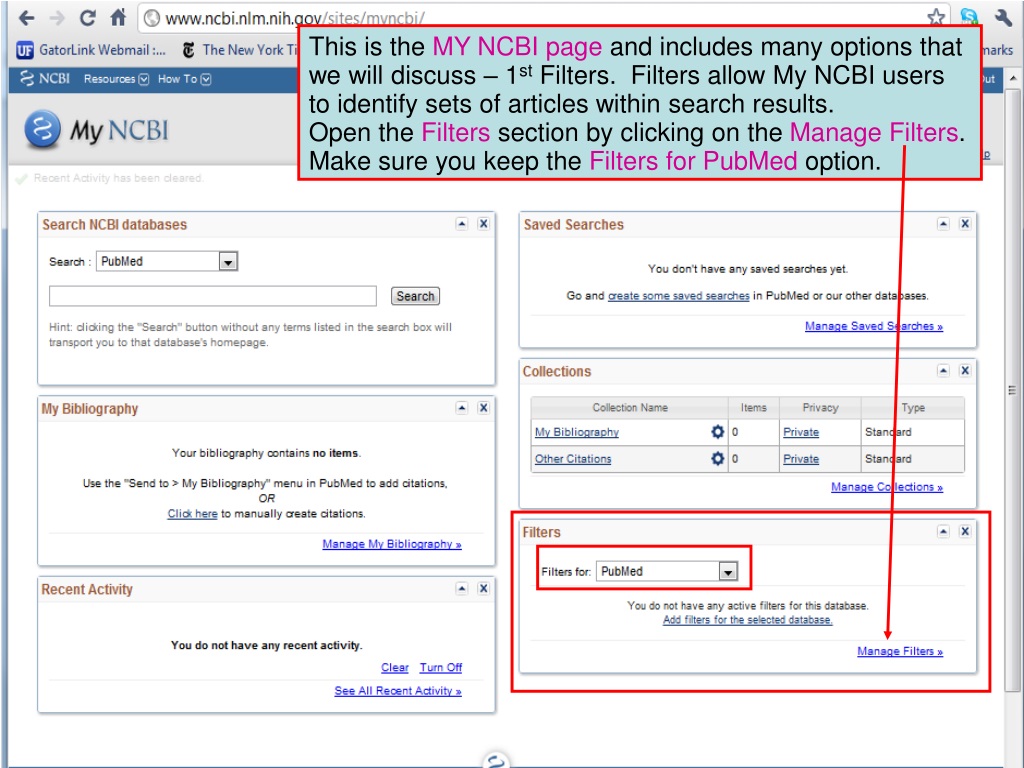Viewport: 1024px width, 768px height.
Task: Click the Collection Name column header
Action: click(630, 408)
